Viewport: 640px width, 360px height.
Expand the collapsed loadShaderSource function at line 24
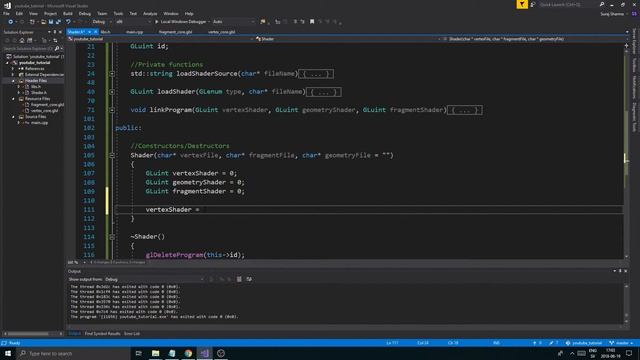112,74
